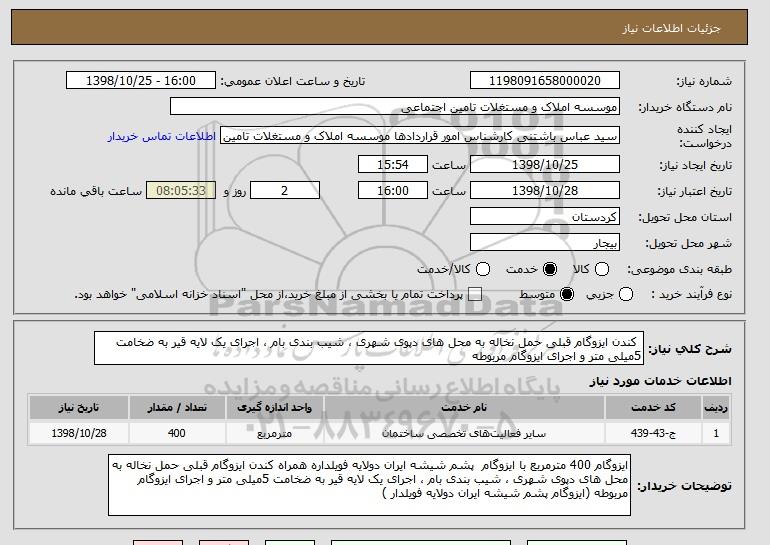Click the کد خدمت column header

click(653, 408)
